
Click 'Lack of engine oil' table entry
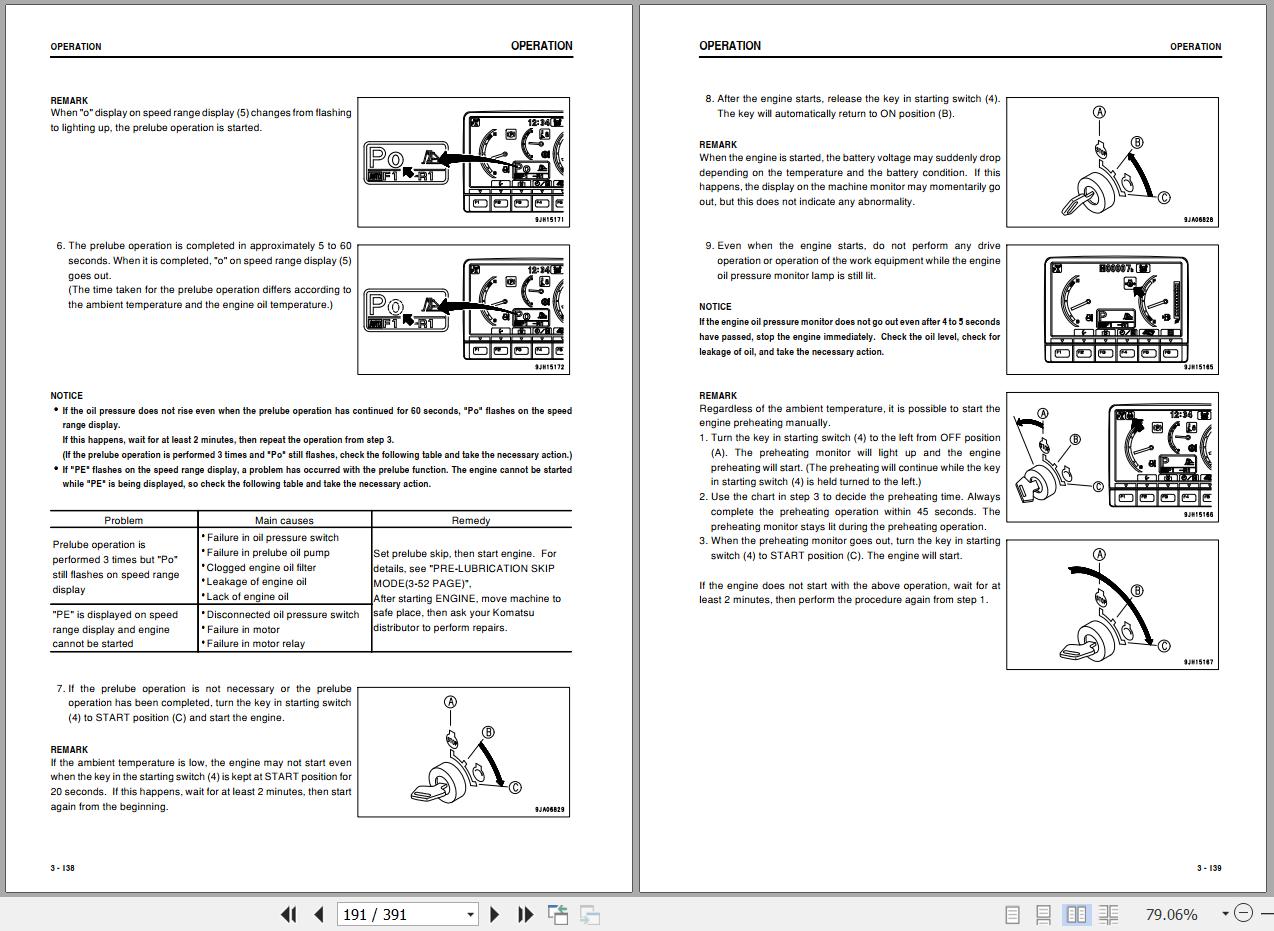point(246,596)
